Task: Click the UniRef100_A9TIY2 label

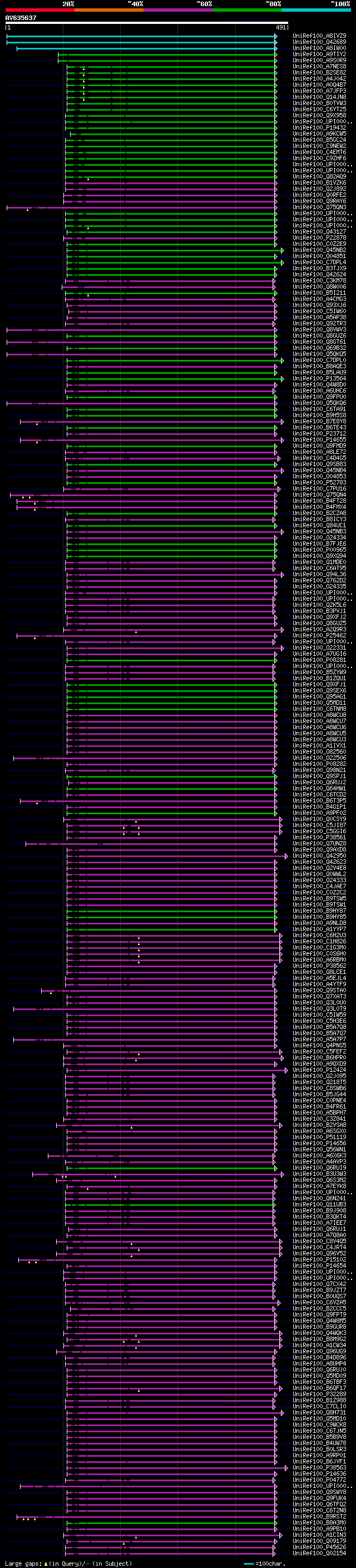Action: 319,54
